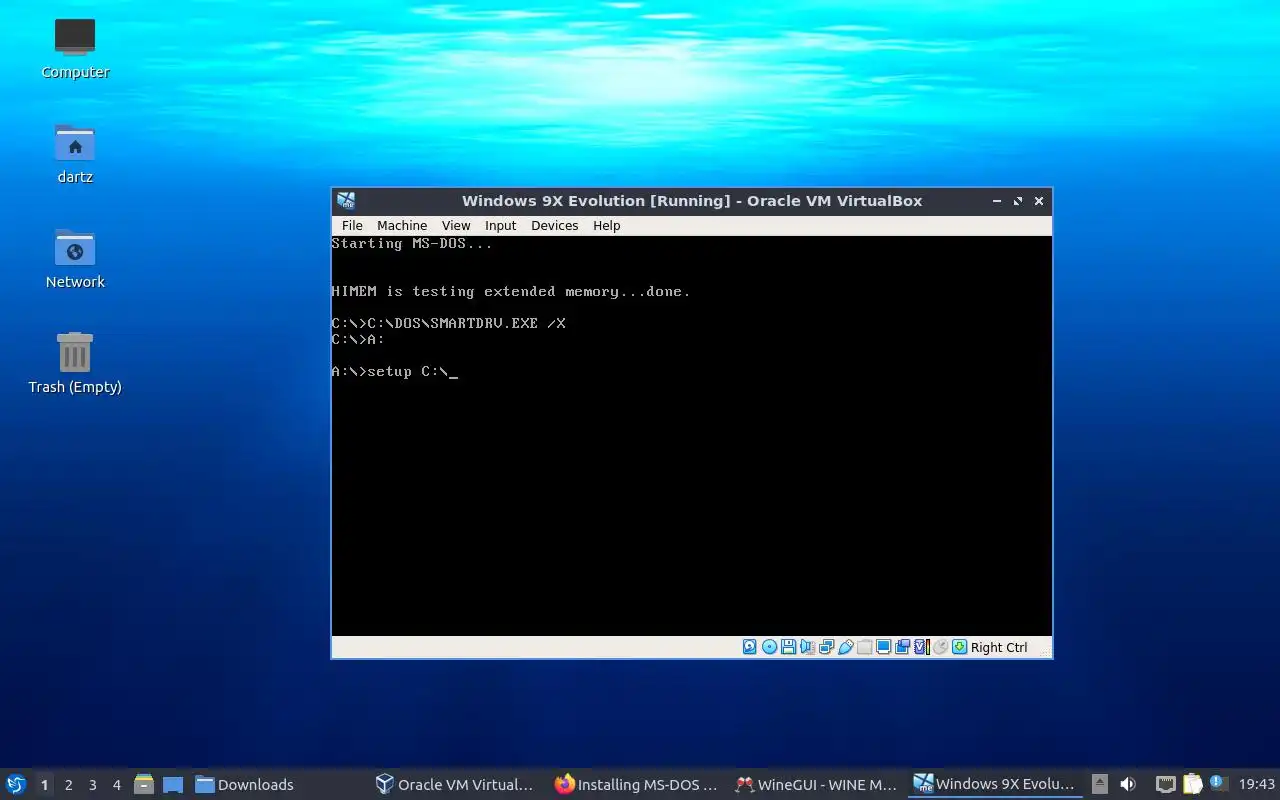The width and height of the screenshot is (1280, 800).
Task: Open the Machine menu
Action: 402,225
